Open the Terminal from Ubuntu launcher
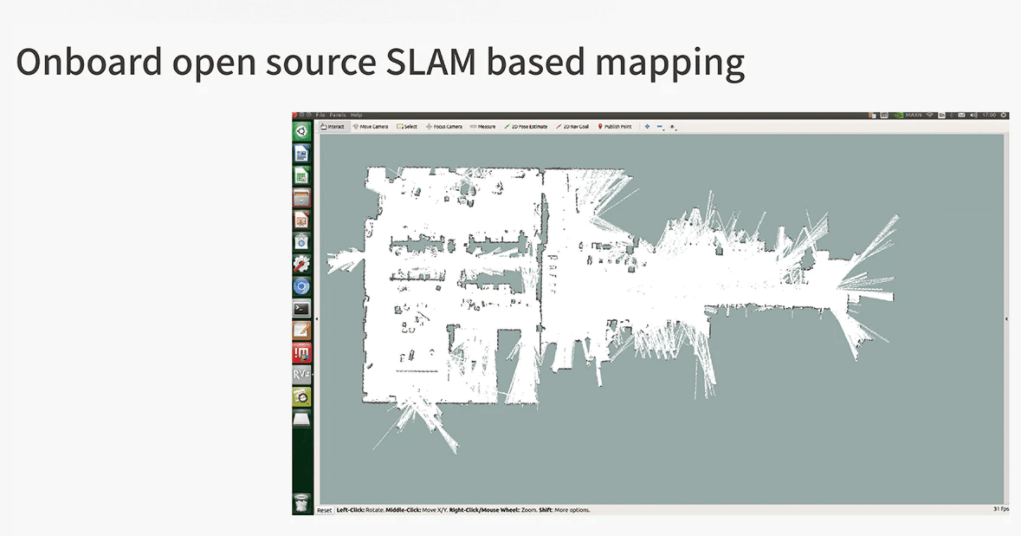1021x536 pixels. click(301, 309)
